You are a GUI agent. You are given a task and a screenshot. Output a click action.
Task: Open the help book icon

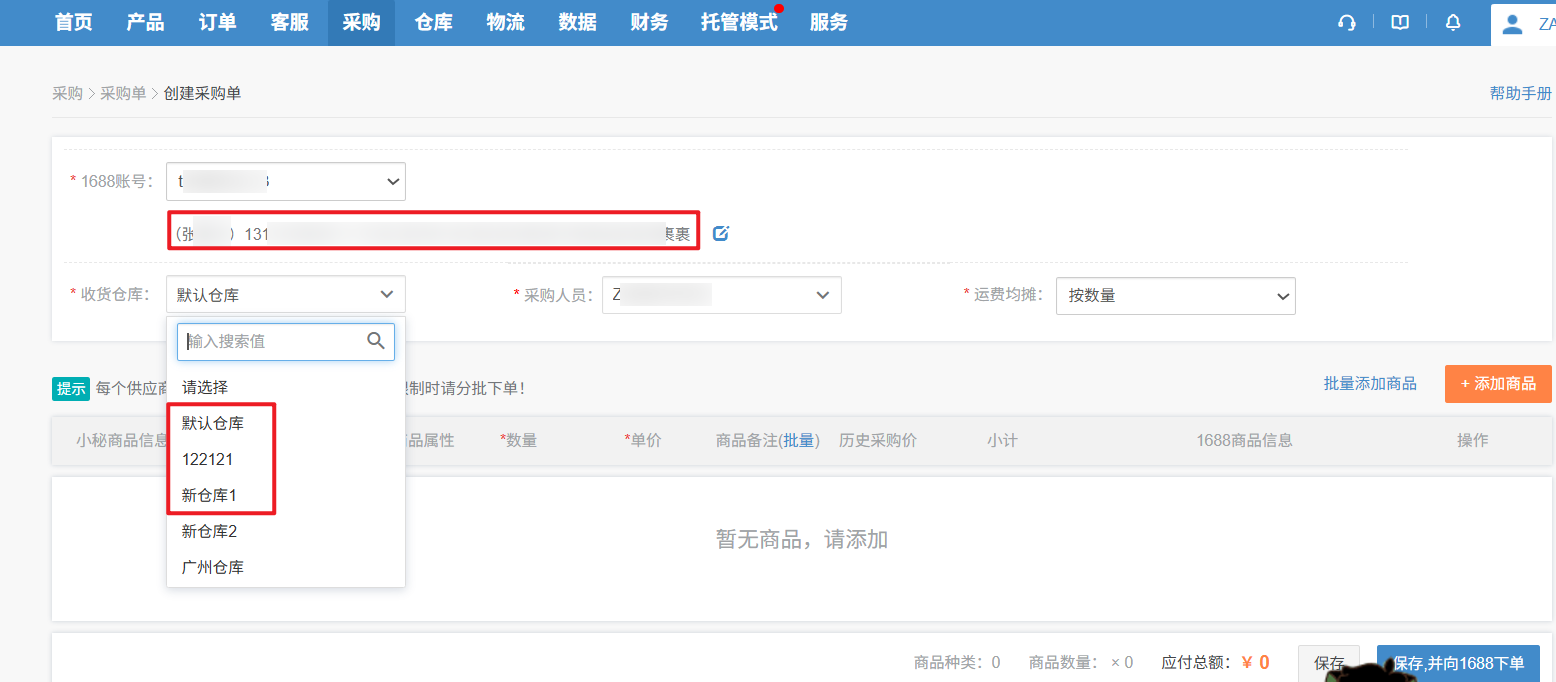(x=1400, y=23)
